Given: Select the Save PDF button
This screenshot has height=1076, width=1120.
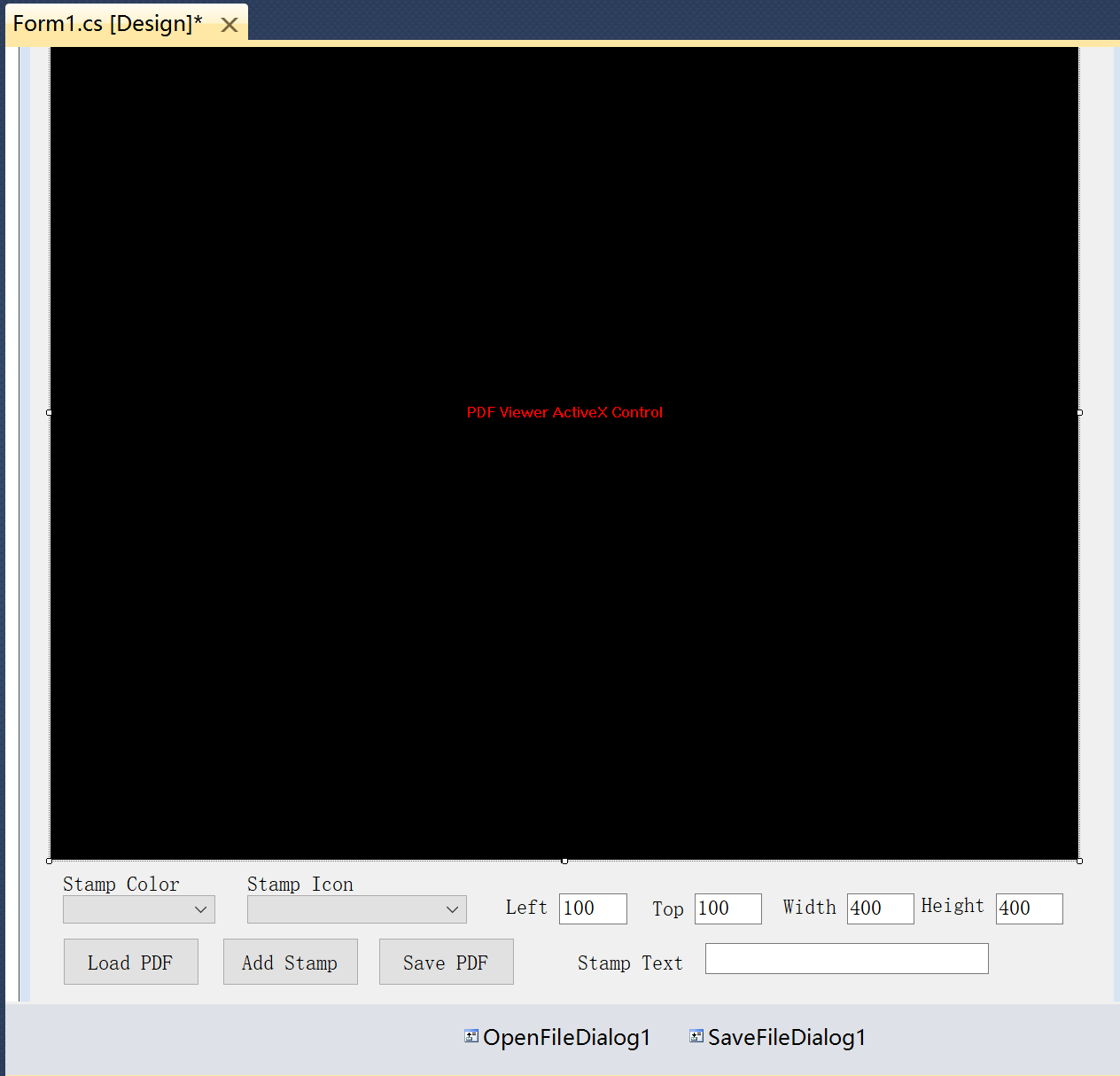Looking at the screenshot, I should pyautogui.click(x=446, y=962).
